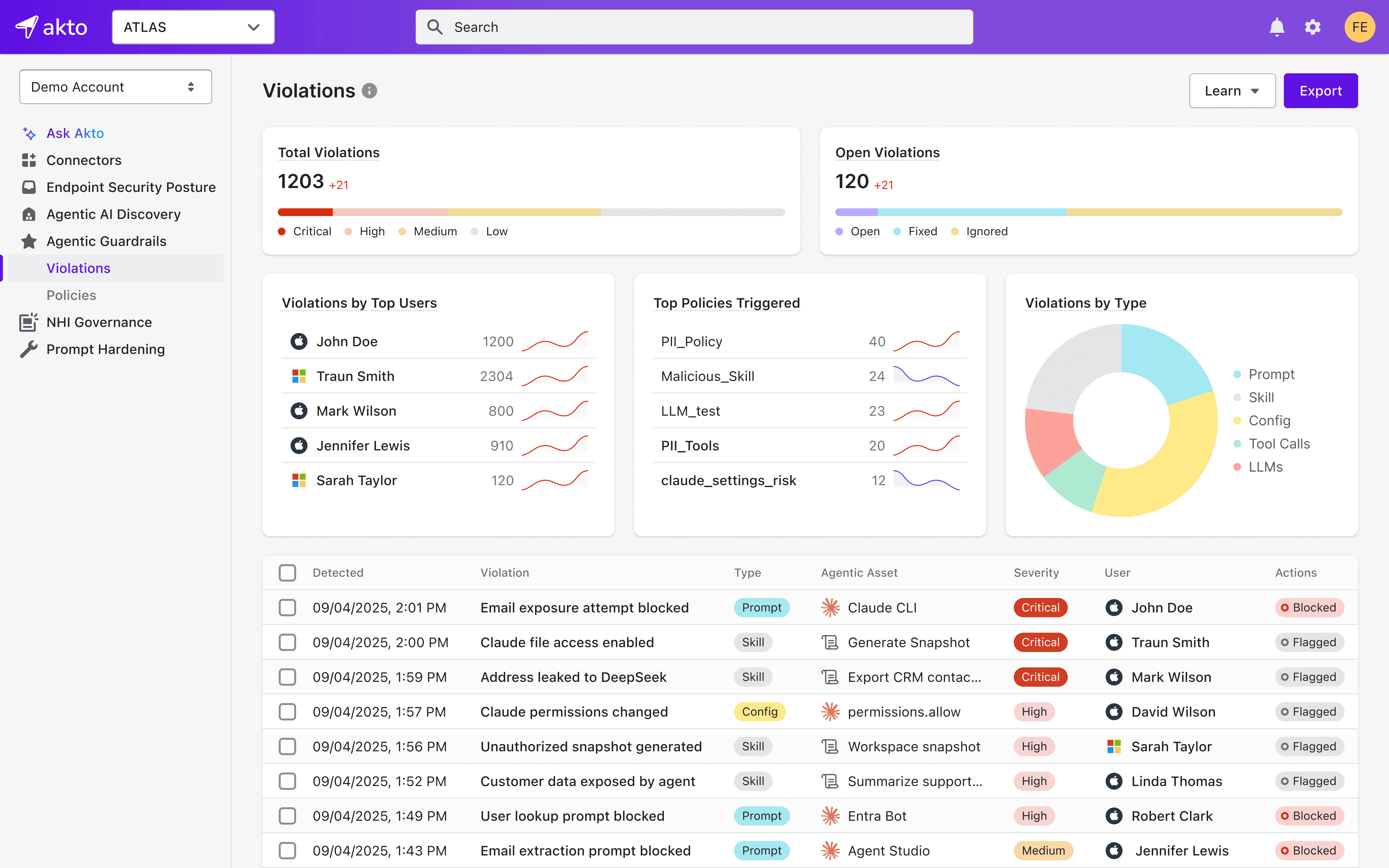Click the Windows icon beside Sarah Taylor in table
Viewport: 1389px width, 868px height.
(x=1114, y=746)
